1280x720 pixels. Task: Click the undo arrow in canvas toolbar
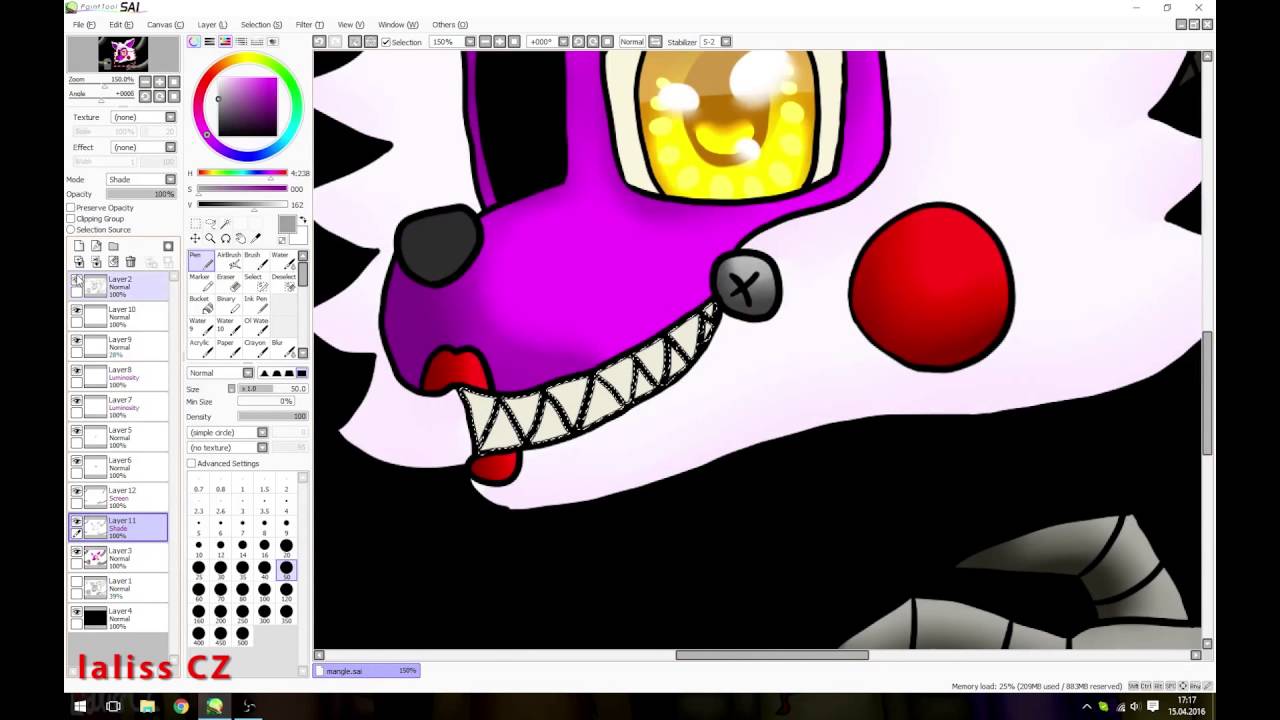(x=319, y=42)
